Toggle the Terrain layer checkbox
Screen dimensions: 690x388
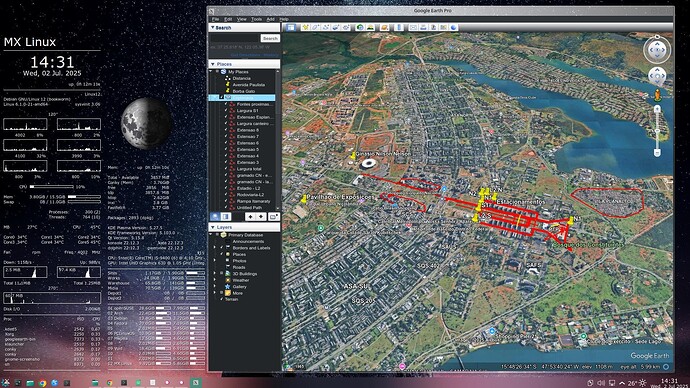pyautogui.click(x=221, y=299)
